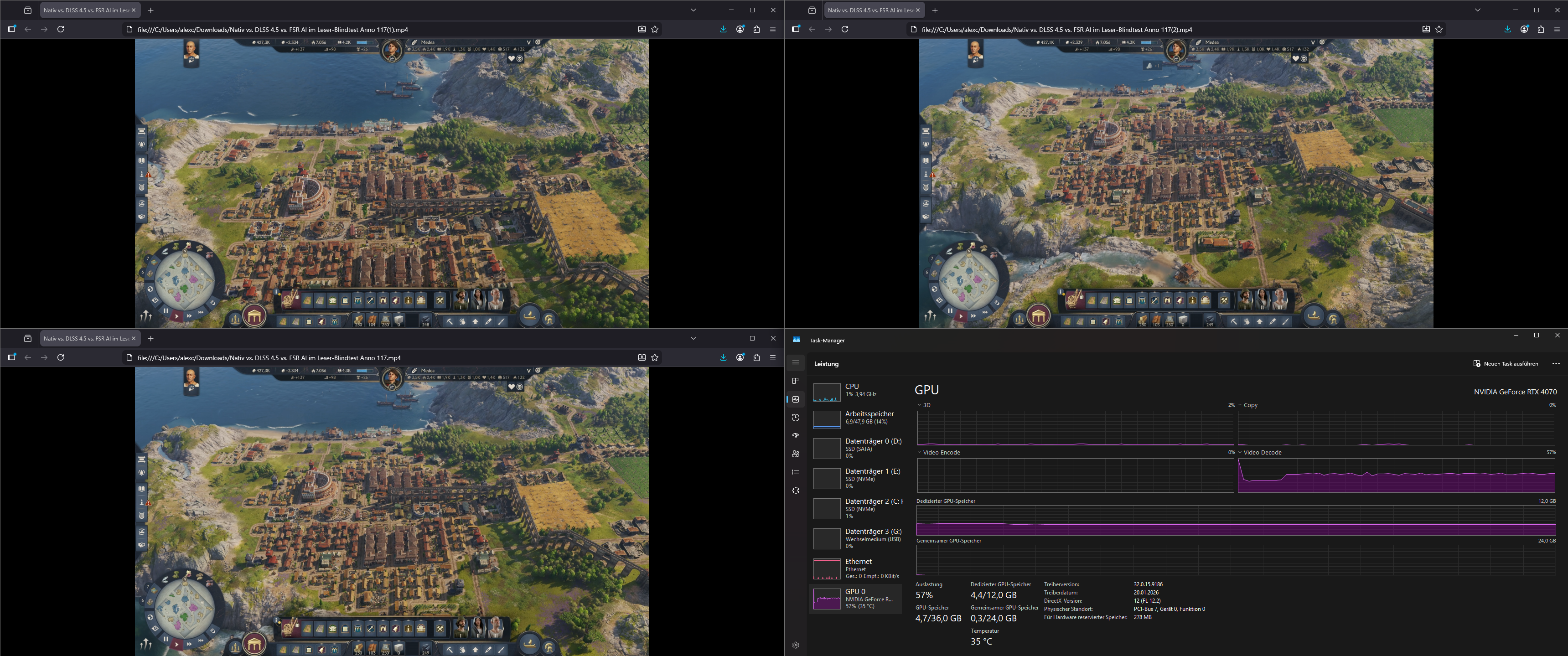
Task: Toggle bookmark star for the Anno 117(2).mp4 page
Action: [1439, 29]
